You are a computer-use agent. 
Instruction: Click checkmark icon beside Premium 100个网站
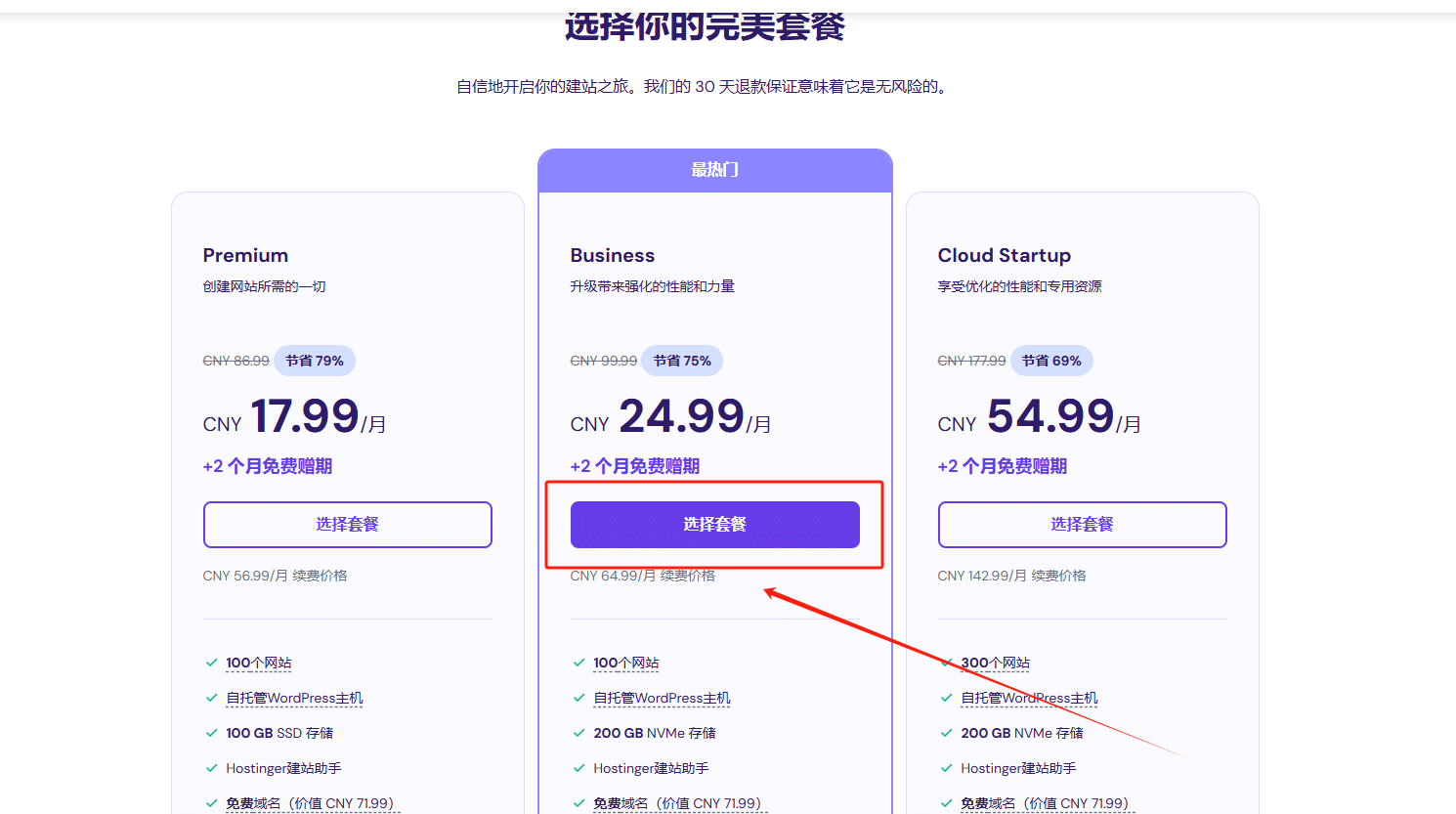coord(211,663)
